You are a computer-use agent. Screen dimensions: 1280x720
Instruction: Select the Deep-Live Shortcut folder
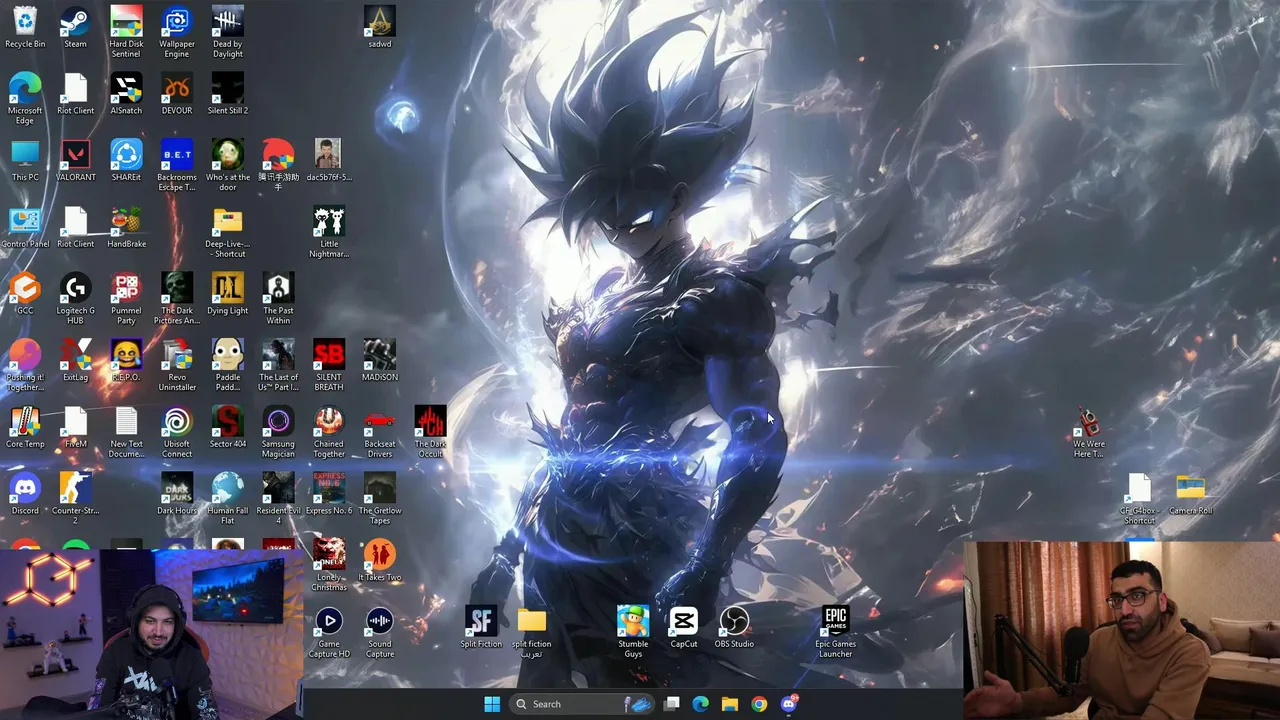227,233
